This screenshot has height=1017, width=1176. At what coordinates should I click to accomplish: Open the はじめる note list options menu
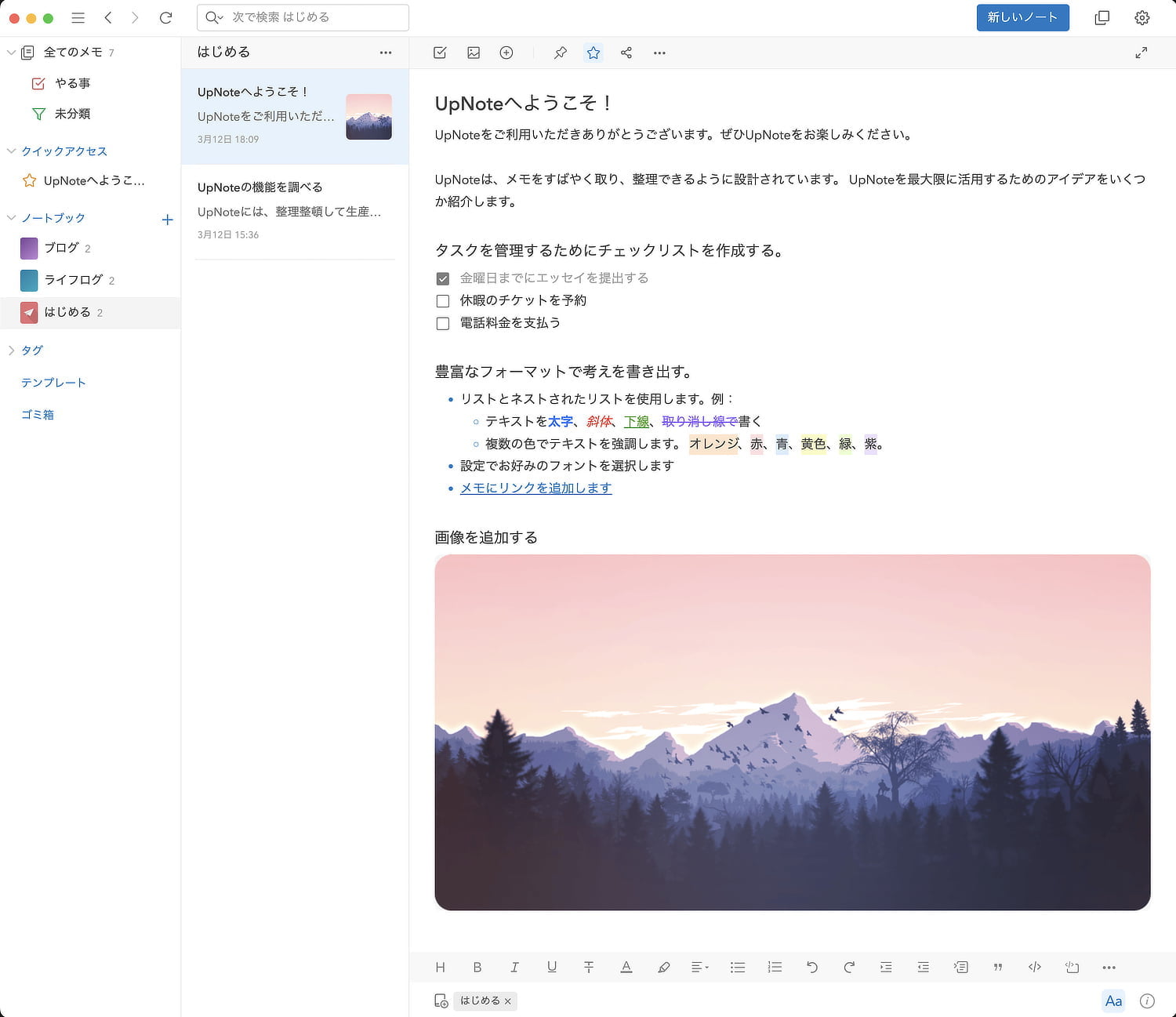386,53
